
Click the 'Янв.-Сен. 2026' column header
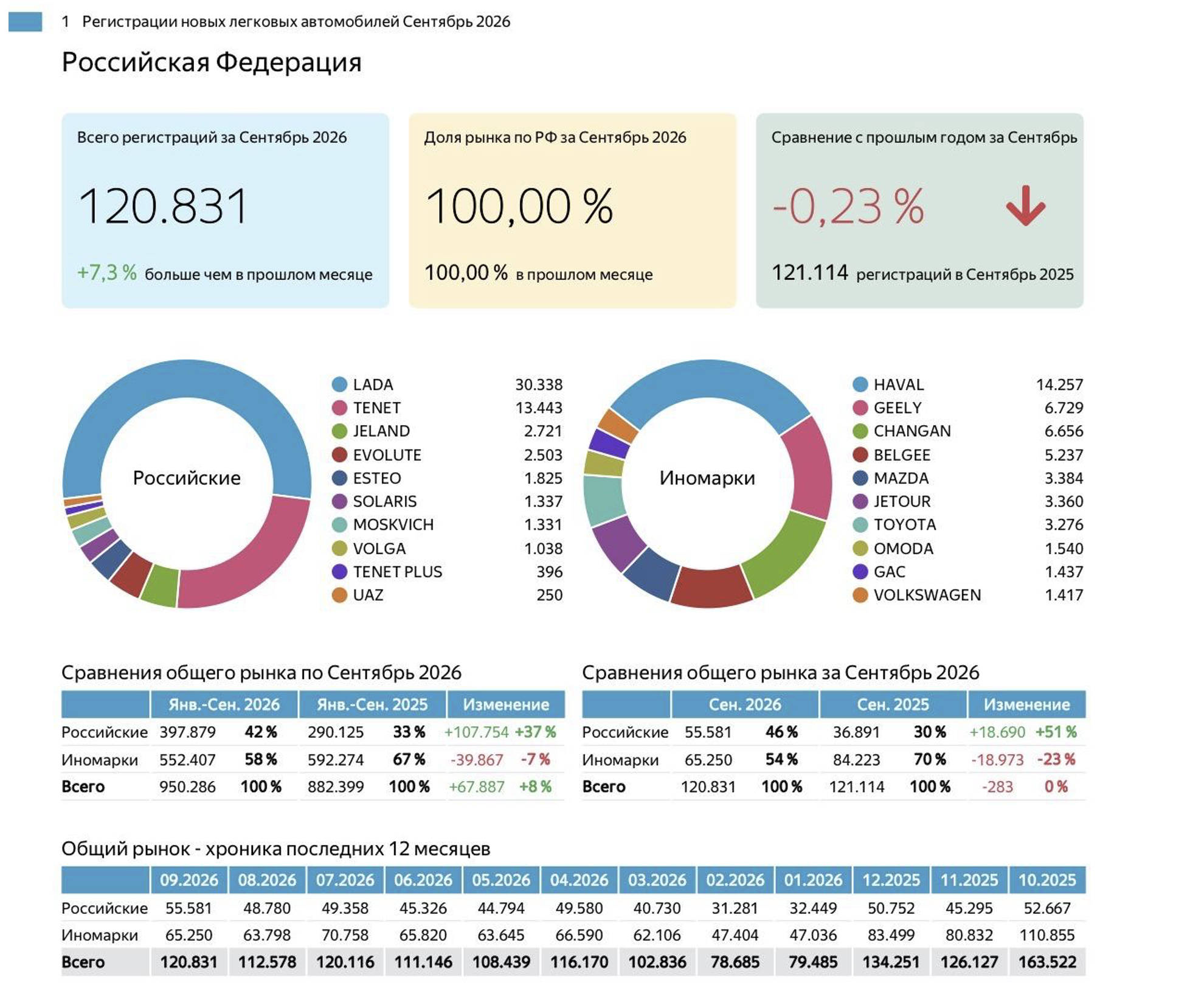224,704
